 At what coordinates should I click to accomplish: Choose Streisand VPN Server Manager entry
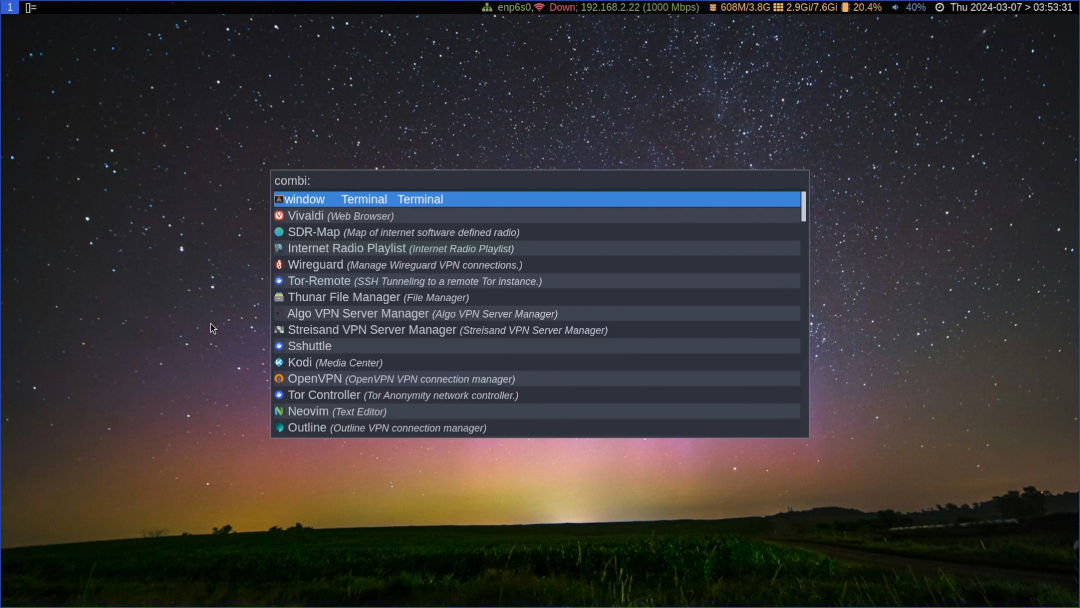(x=537, y=330)
